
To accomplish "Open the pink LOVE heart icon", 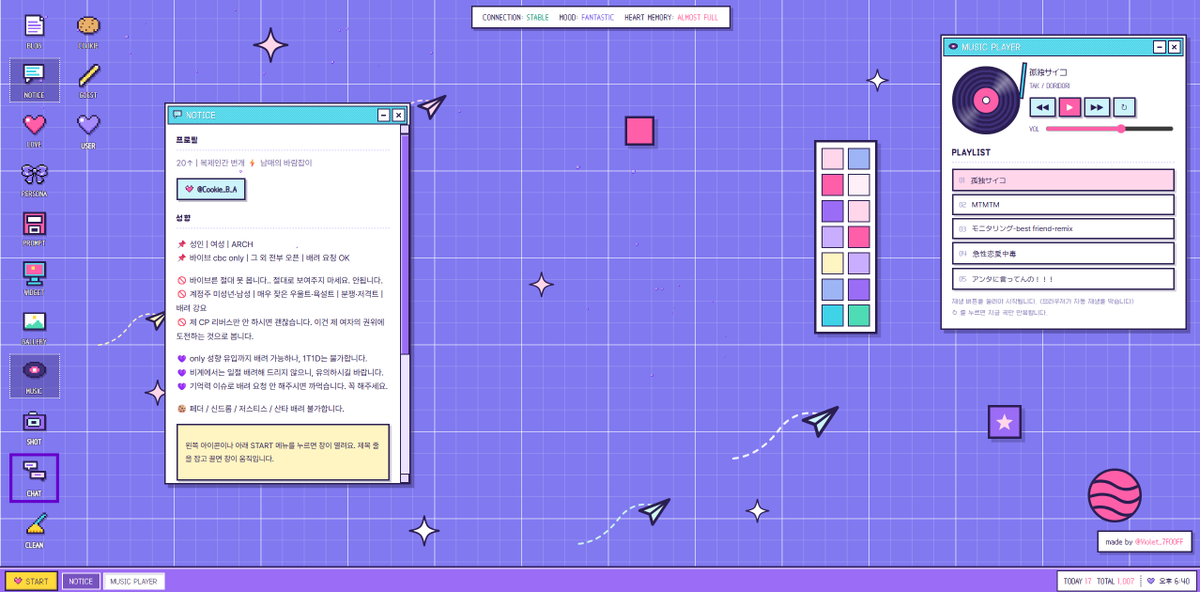I will pos(34,129).
